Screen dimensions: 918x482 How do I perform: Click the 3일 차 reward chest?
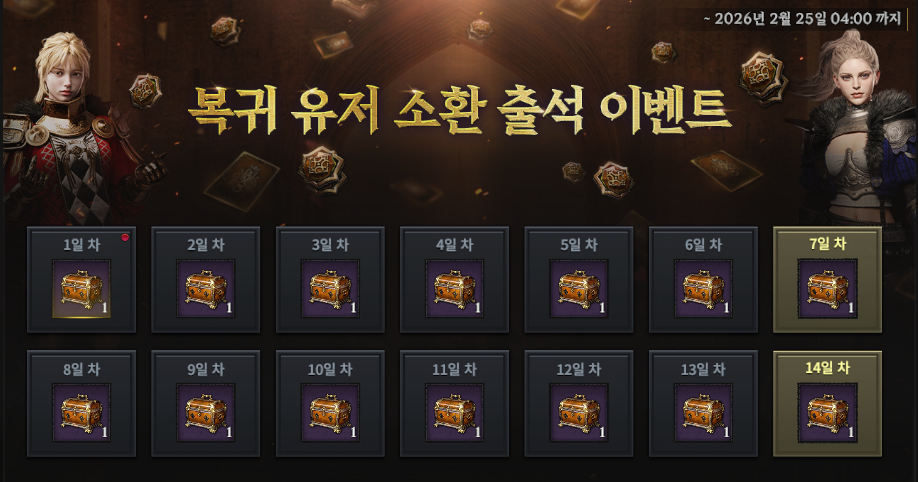pos(330,289)
